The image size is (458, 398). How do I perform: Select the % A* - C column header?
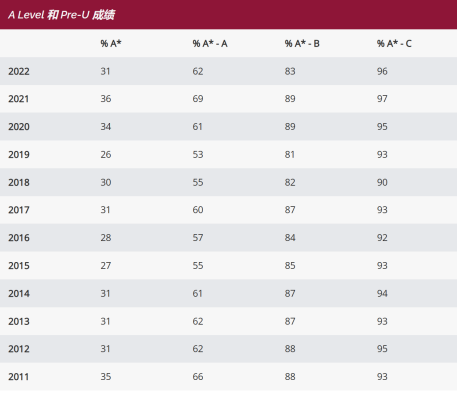click(x=394, y=44)
